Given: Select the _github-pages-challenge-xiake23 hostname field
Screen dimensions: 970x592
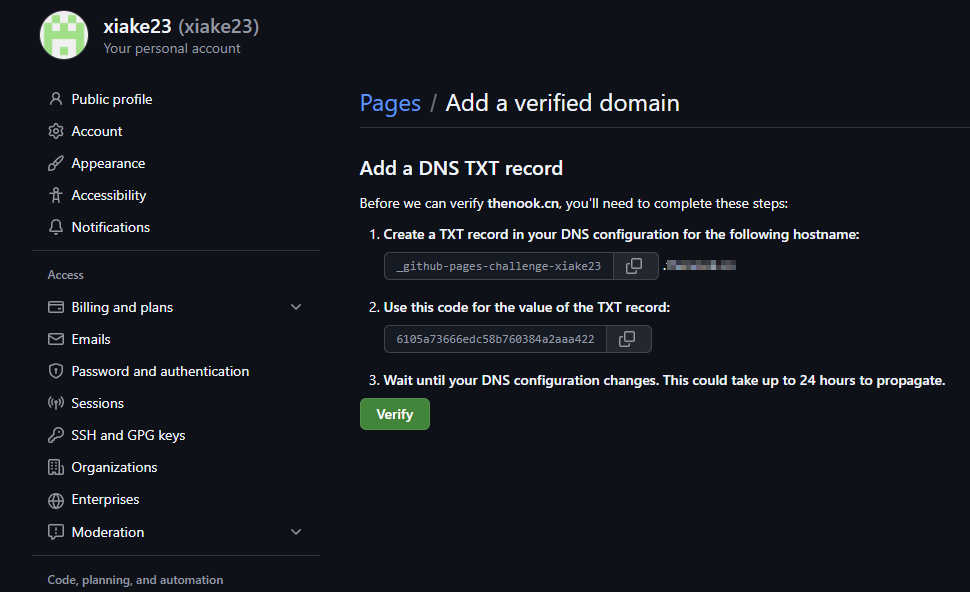Looking at the screenshot, I should click(499, 266).
